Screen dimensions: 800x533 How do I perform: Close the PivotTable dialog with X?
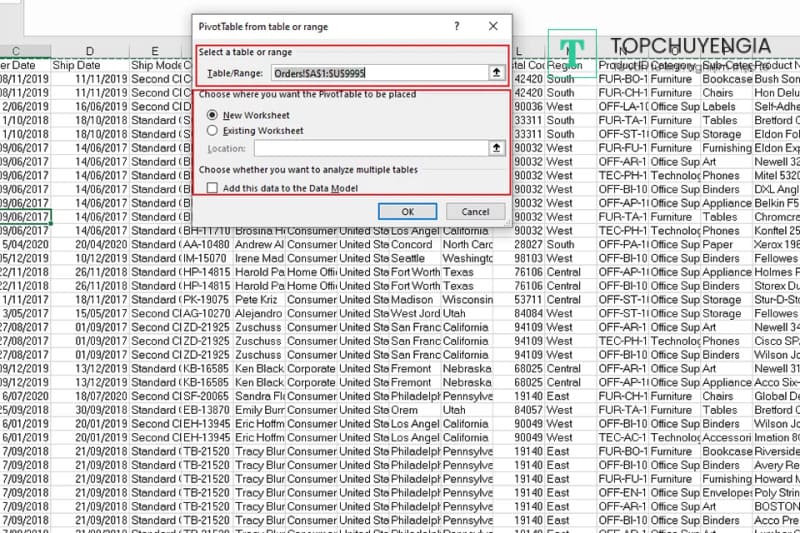tap(493, 27)
